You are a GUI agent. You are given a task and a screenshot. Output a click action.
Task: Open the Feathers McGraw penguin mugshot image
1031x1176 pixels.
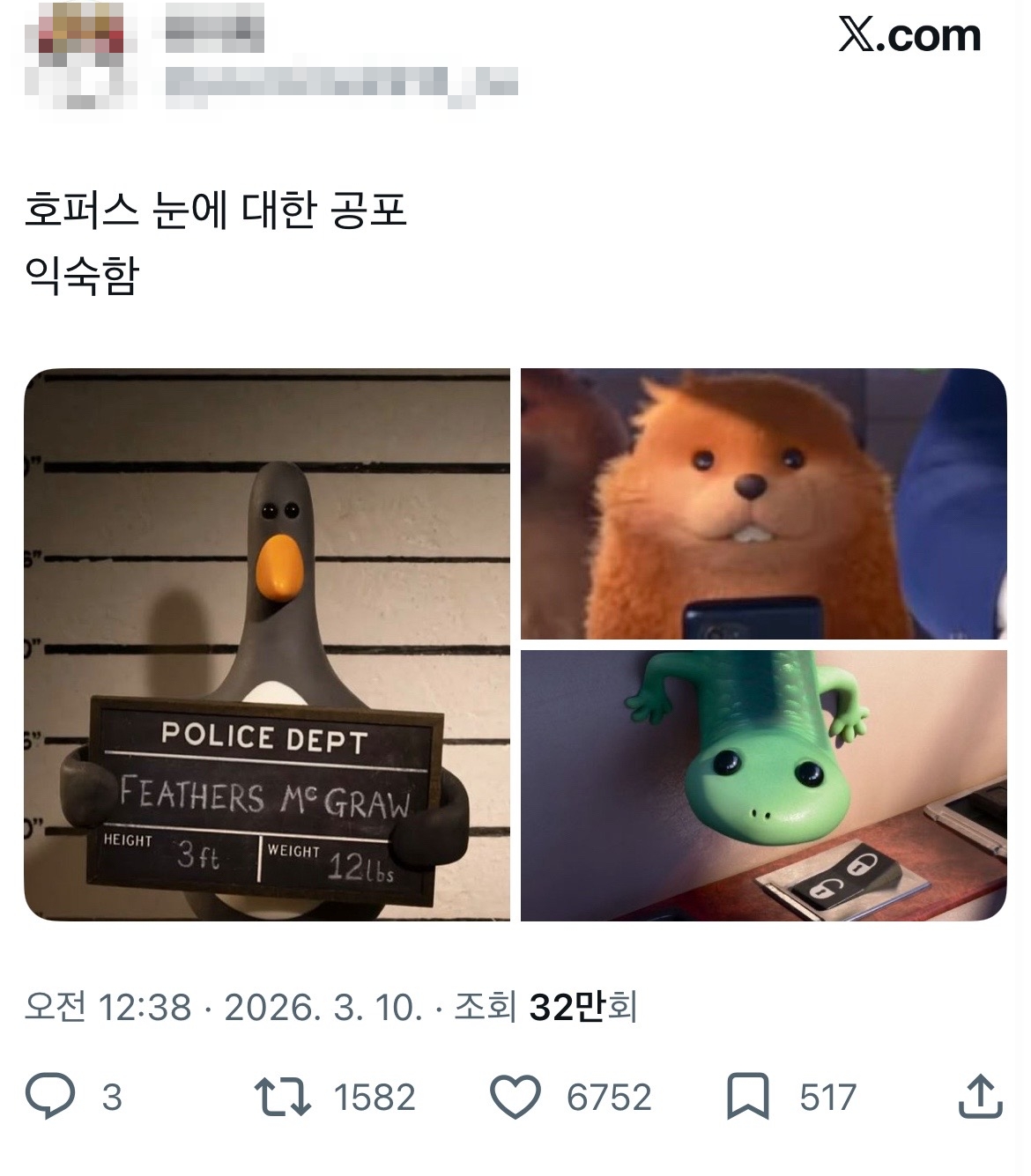tap(267, 645)
